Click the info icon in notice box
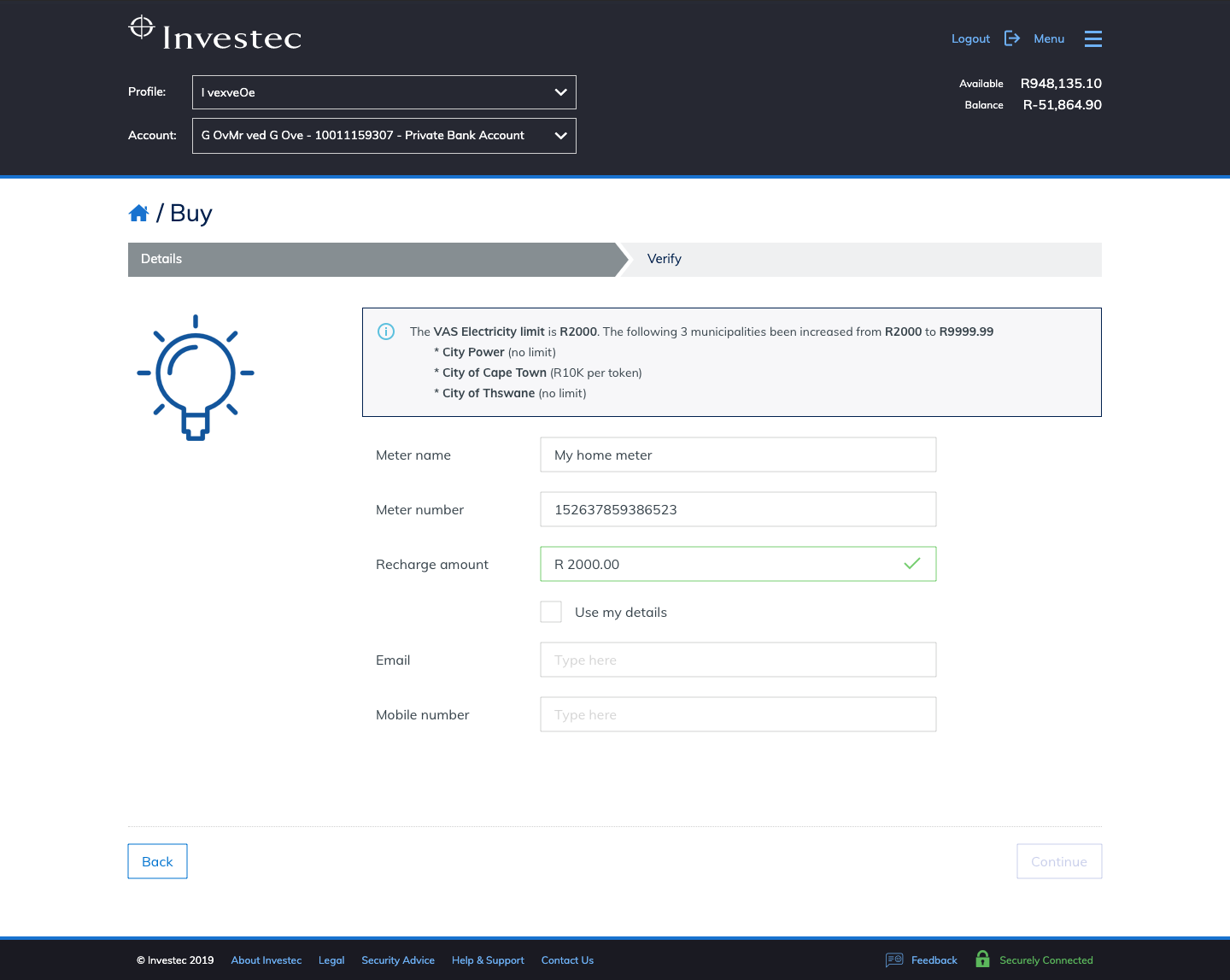The width and height of the screenshot is (1230, 980). pos(386,332)
